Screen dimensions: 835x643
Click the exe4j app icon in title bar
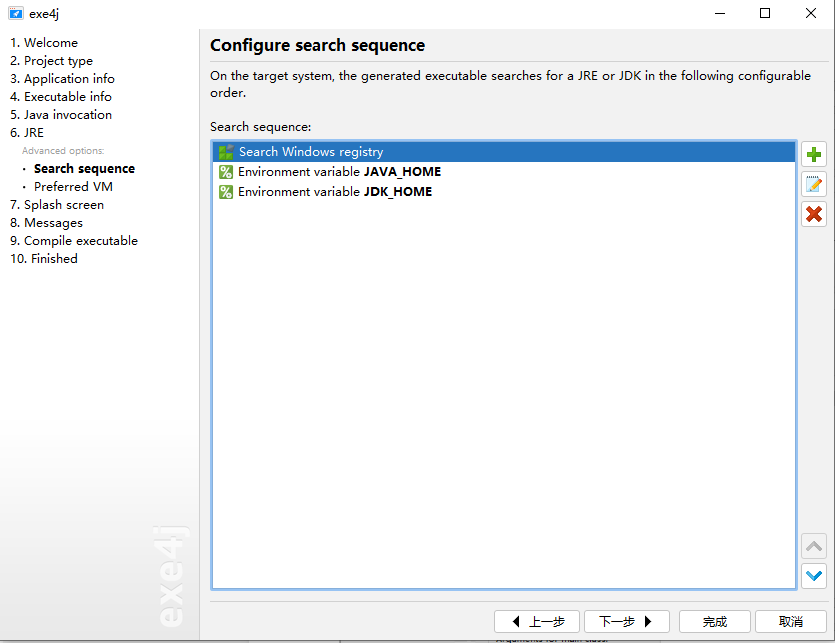click(16, 13)
